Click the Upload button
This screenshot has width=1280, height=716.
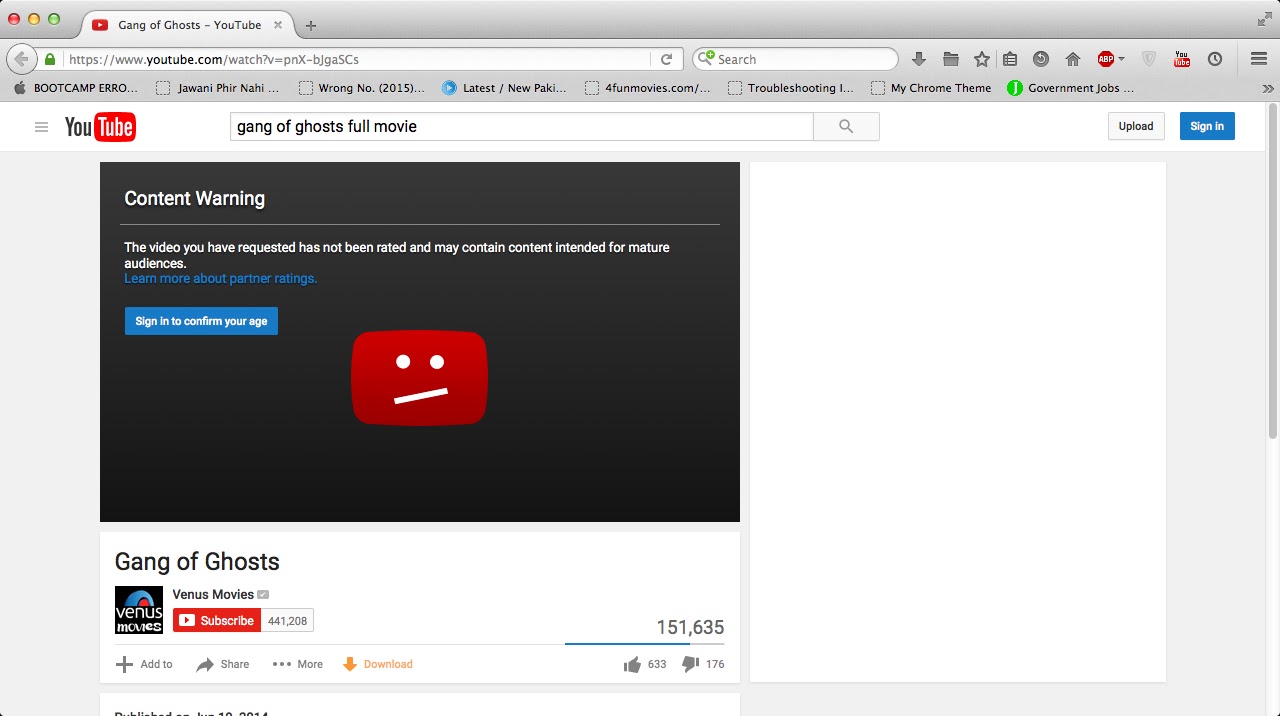1136,126
